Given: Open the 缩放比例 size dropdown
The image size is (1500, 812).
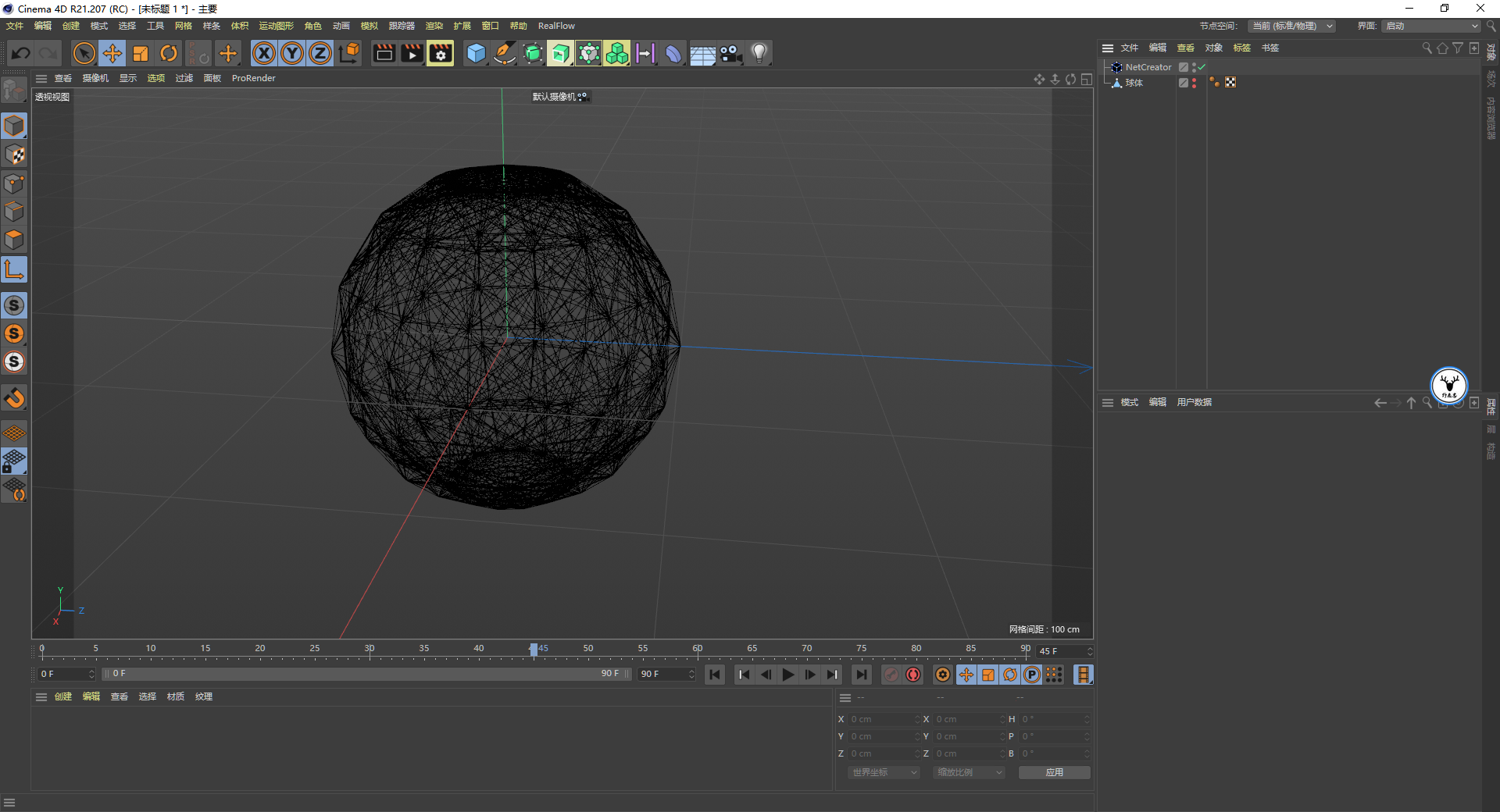Looking at the screenshot, I should pos(969,772).
